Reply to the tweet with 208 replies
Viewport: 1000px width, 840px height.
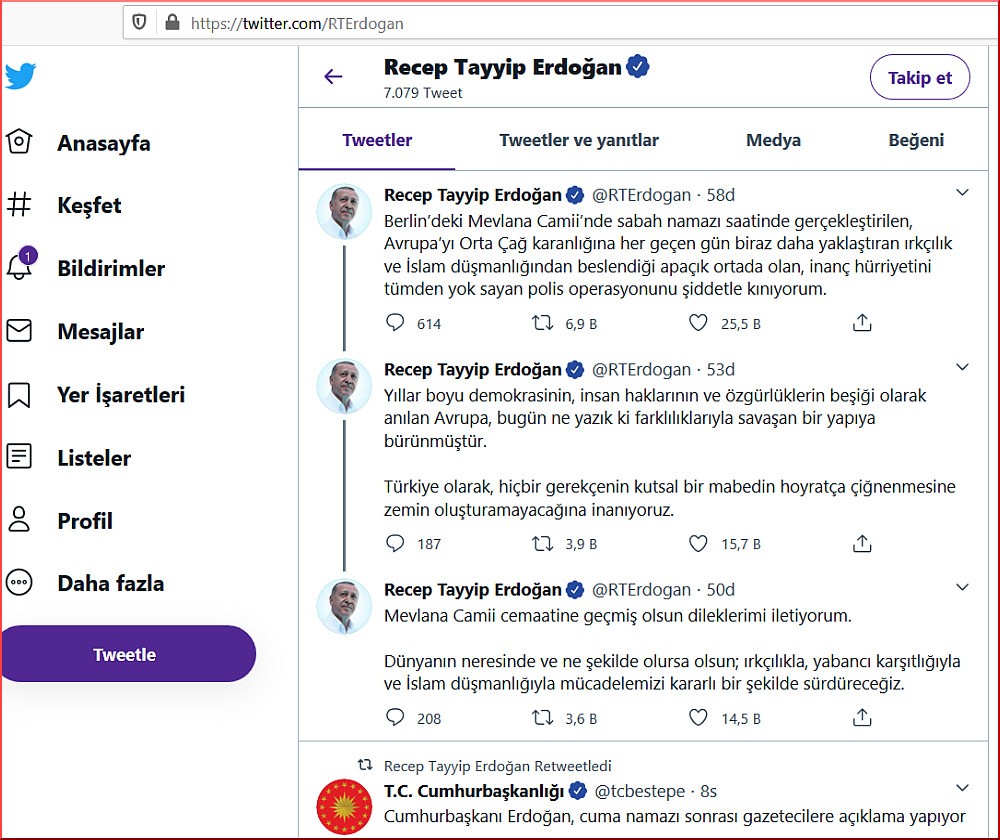395,718
